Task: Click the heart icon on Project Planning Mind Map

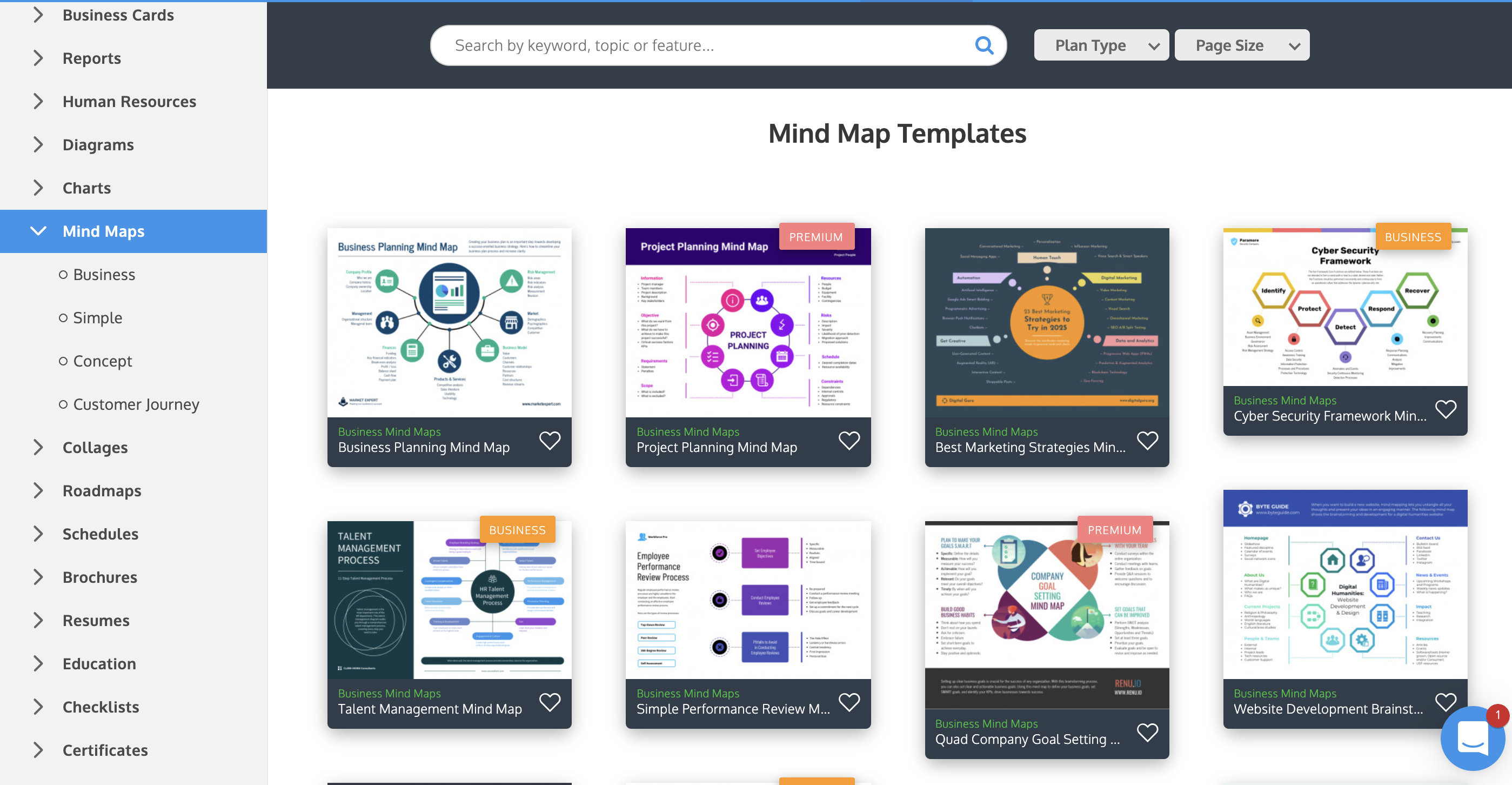Action: point(848,440)
